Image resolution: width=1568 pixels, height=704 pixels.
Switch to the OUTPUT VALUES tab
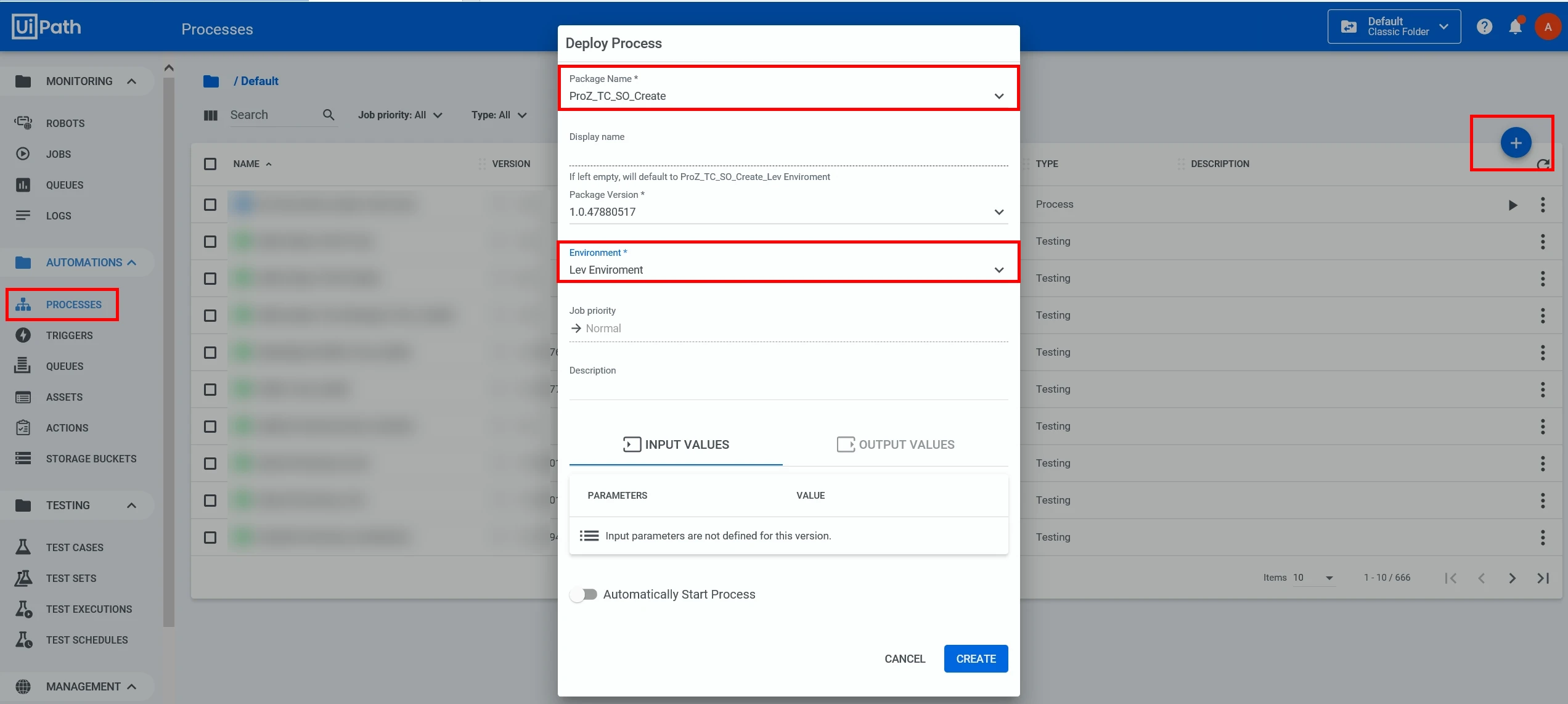click(896, 444)
